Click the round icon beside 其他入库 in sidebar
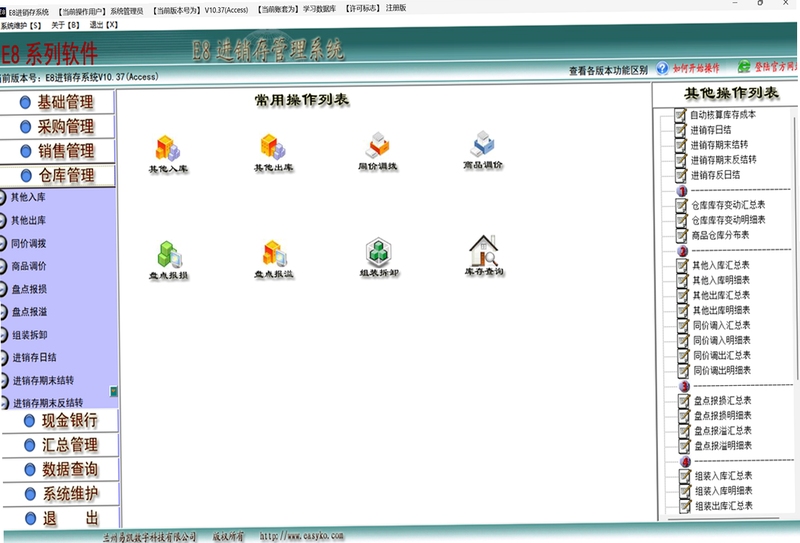Viewport: 800px width, 543px height. pyautogui.click(x=3, y=198)
